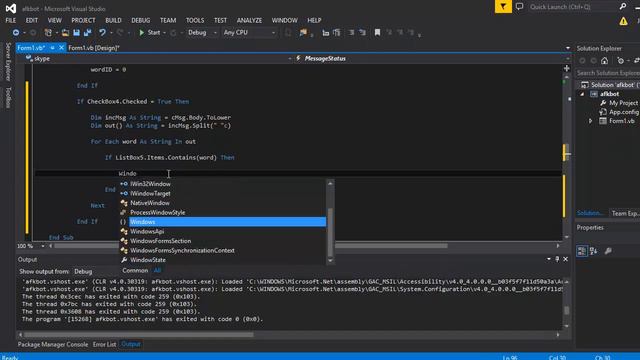Click the New Project toolbar icon
640x360 pixels.
click(48, 32)
